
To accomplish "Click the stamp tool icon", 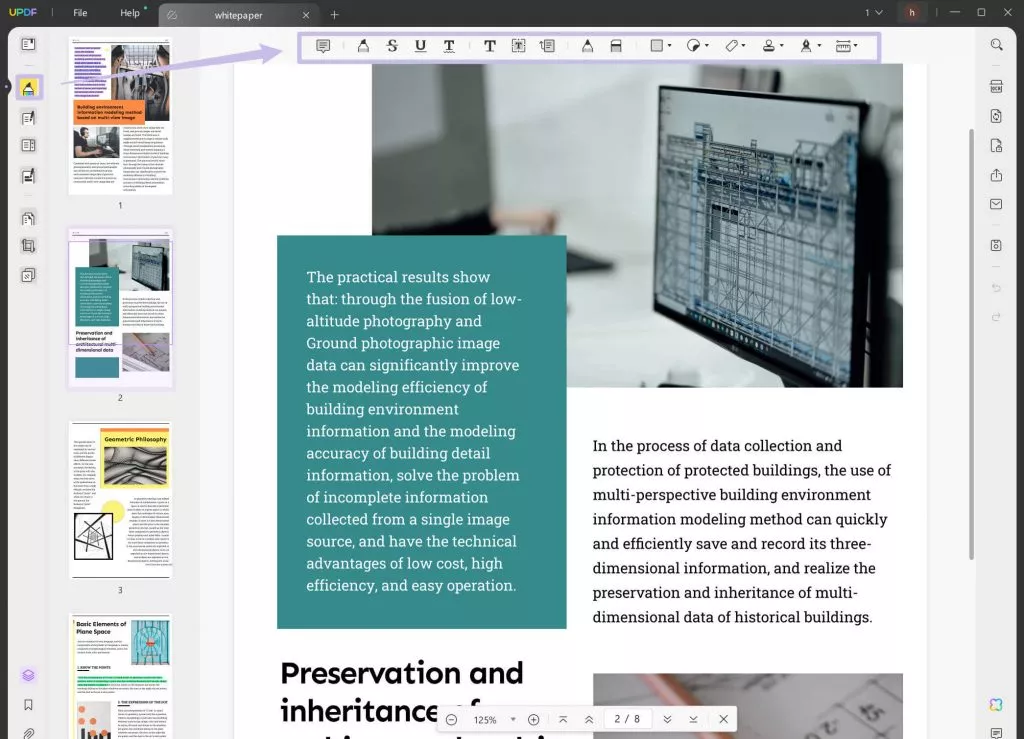I will pyautogui.click(x=769, y=46).
